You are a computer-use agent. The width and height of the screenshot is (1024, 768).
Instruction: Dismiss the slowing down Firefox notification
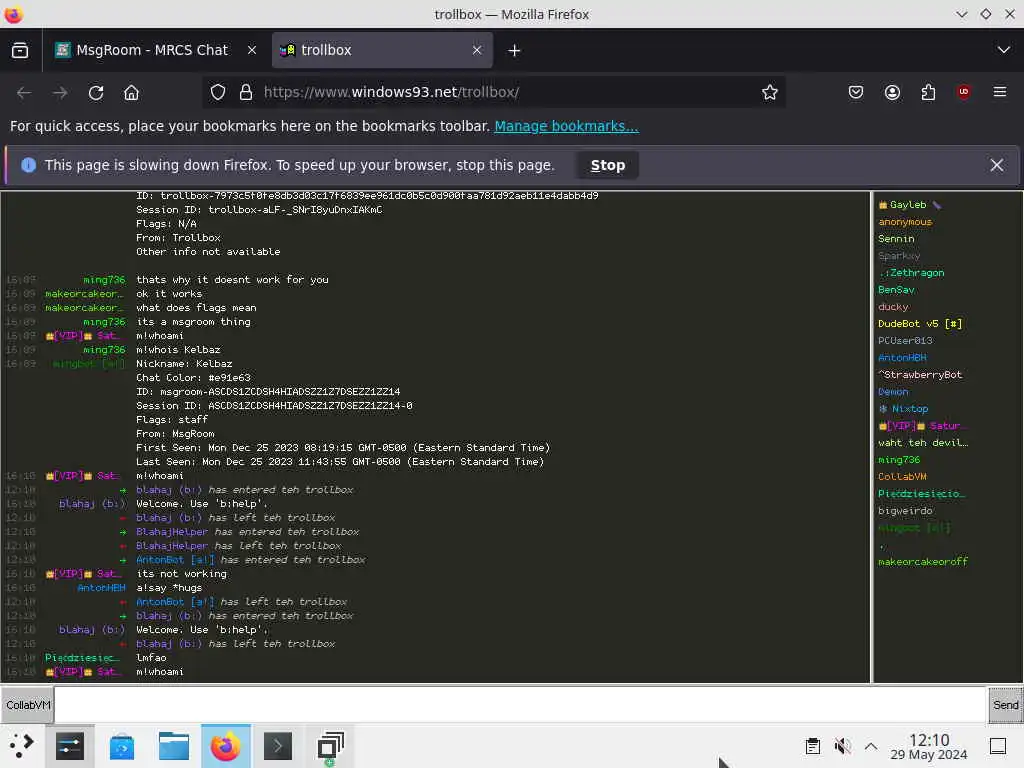(997, 166)
